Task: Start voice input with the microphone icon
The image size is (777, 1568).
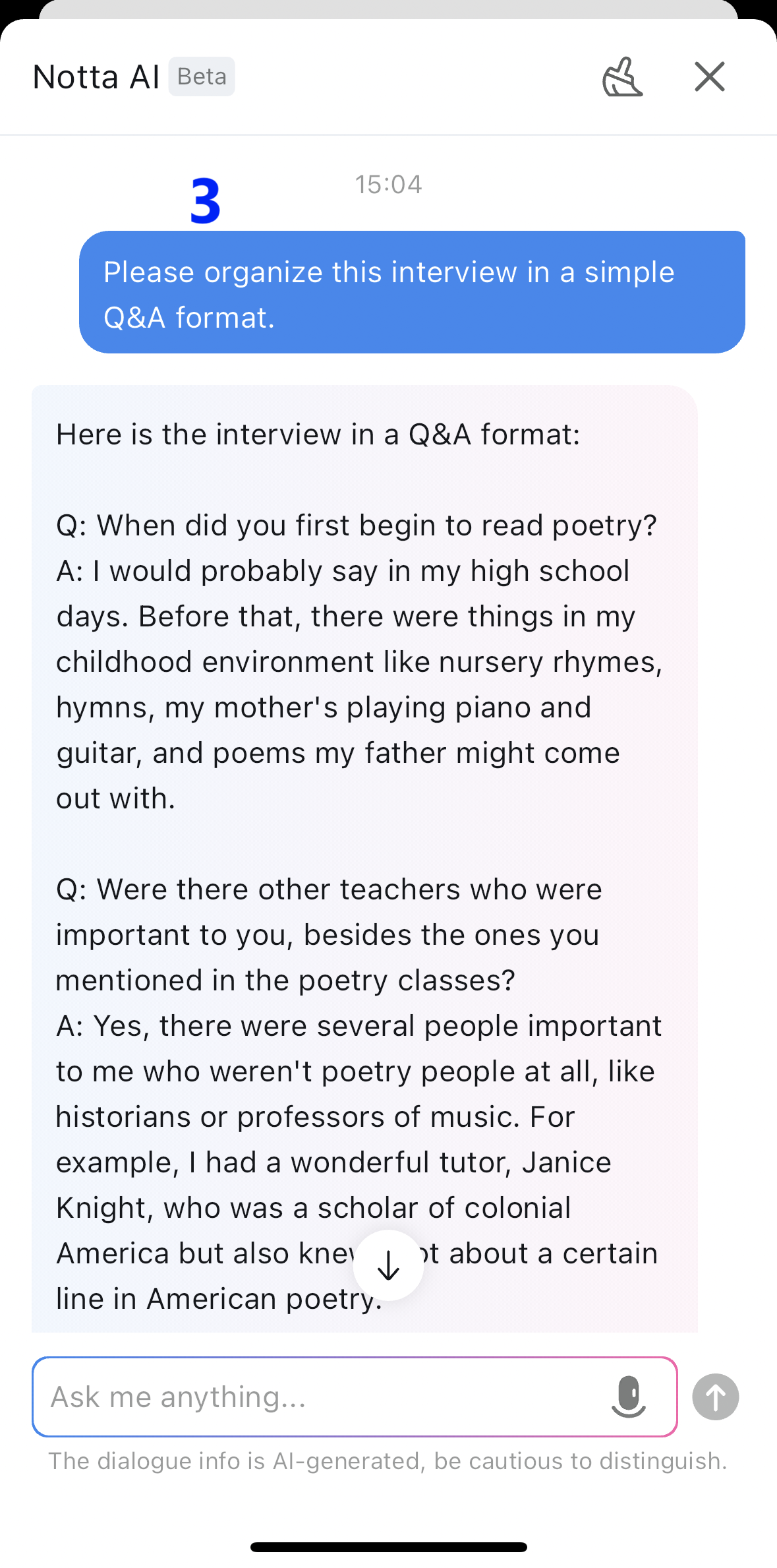Action: [x=629, y=1396]
